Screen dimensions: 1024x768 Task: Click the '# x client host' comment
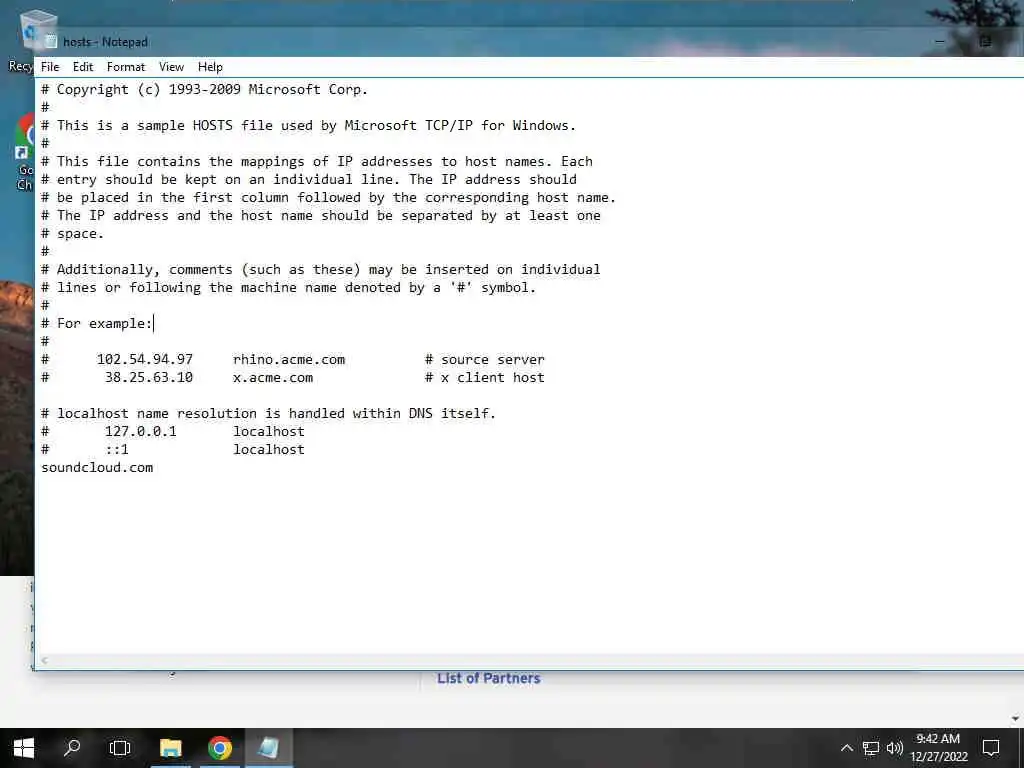coord(485,377)
